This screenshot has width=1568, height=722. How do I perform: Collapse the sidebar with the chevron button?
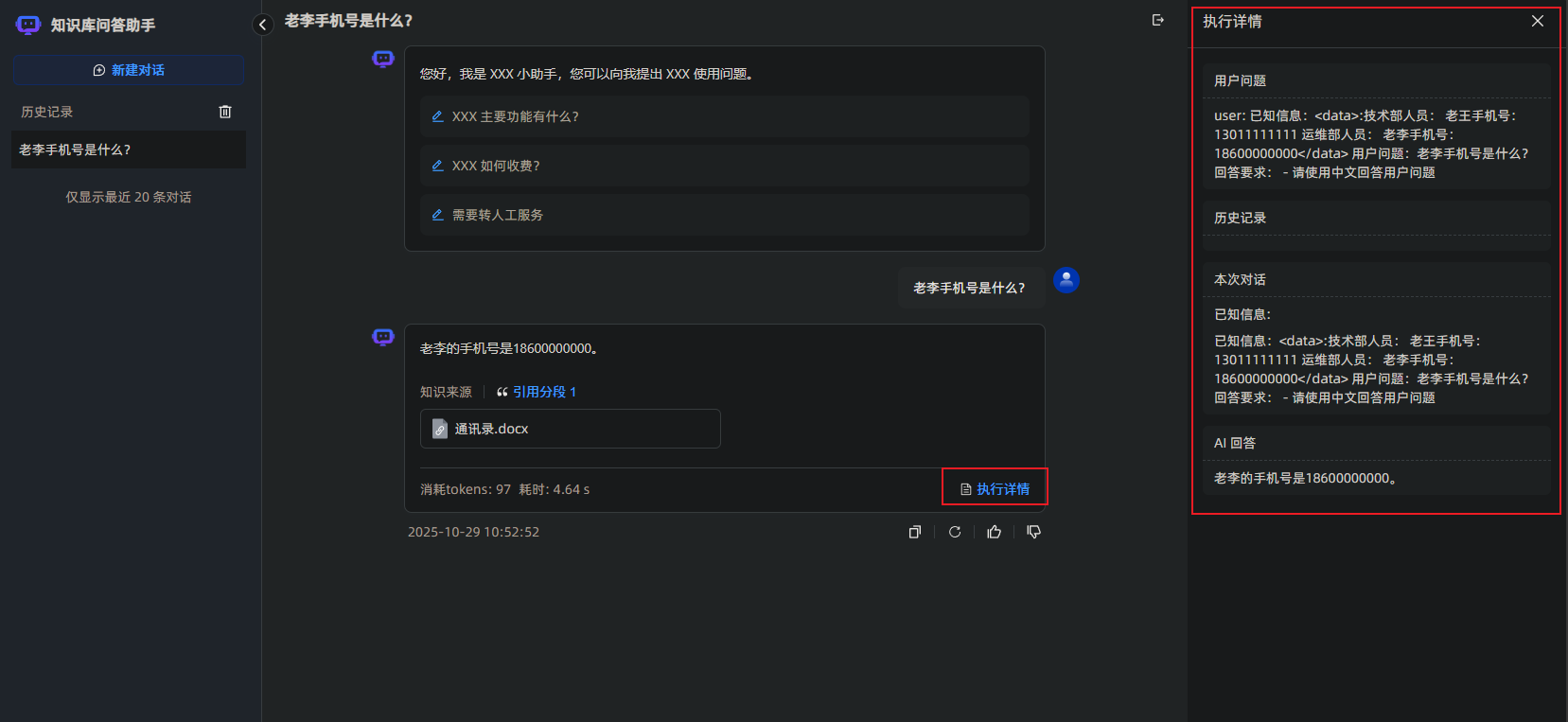[263, 25]
